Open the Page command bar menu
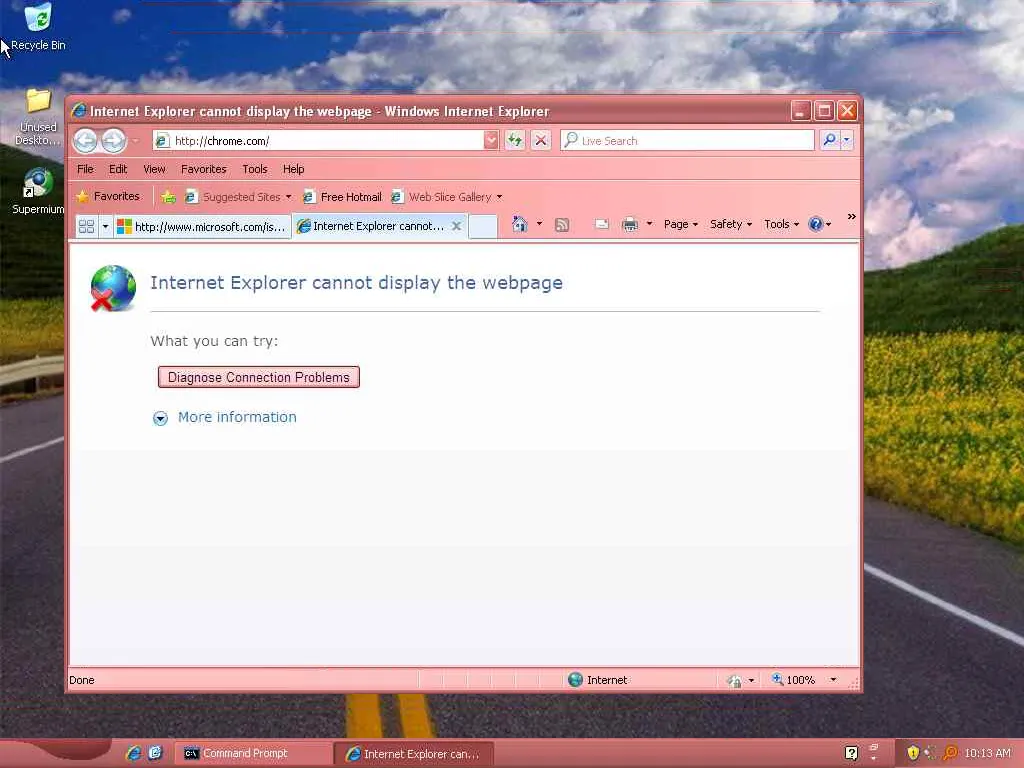Screen dimensions: 1024x768 click(x=680, y=224)
